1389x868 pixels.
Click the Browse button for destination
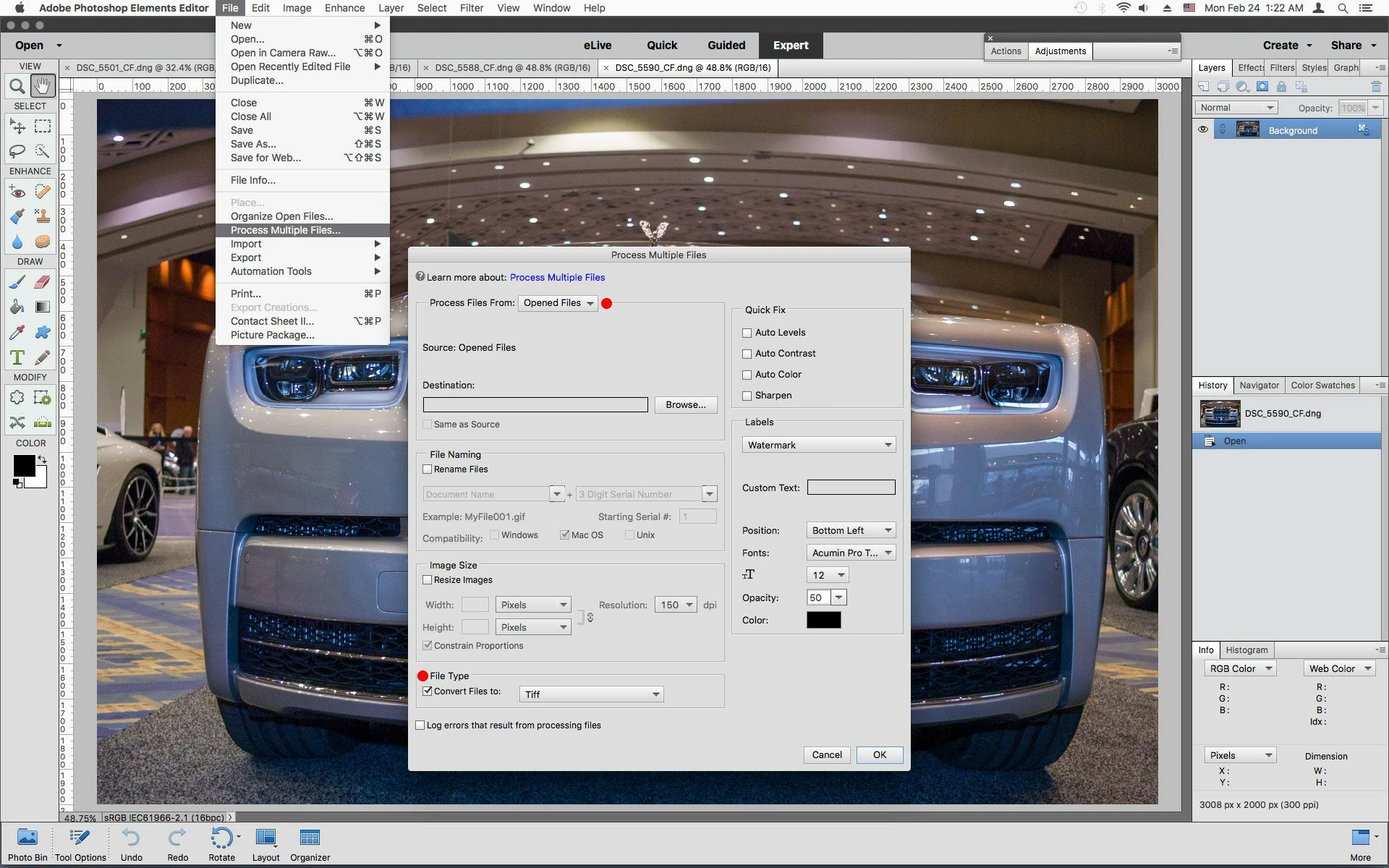(x=685, y=405)
